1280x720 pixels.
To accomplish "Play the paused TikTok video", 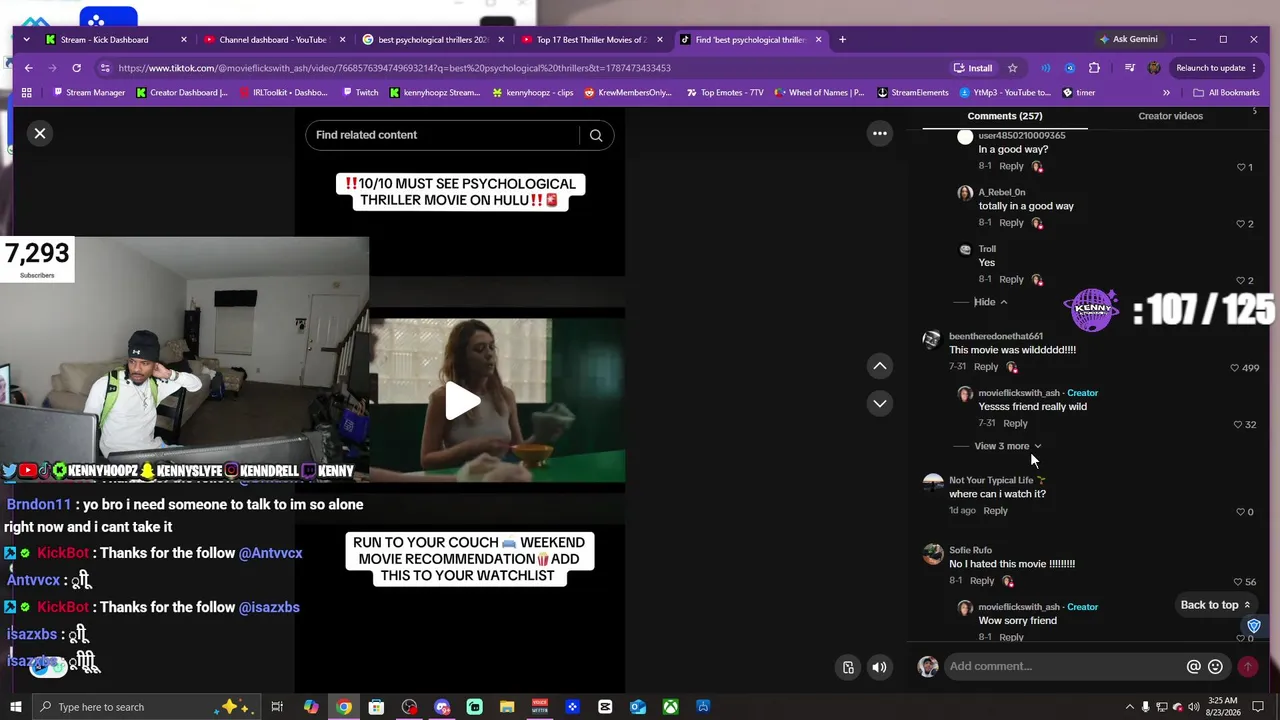I will tap(462, 401).
